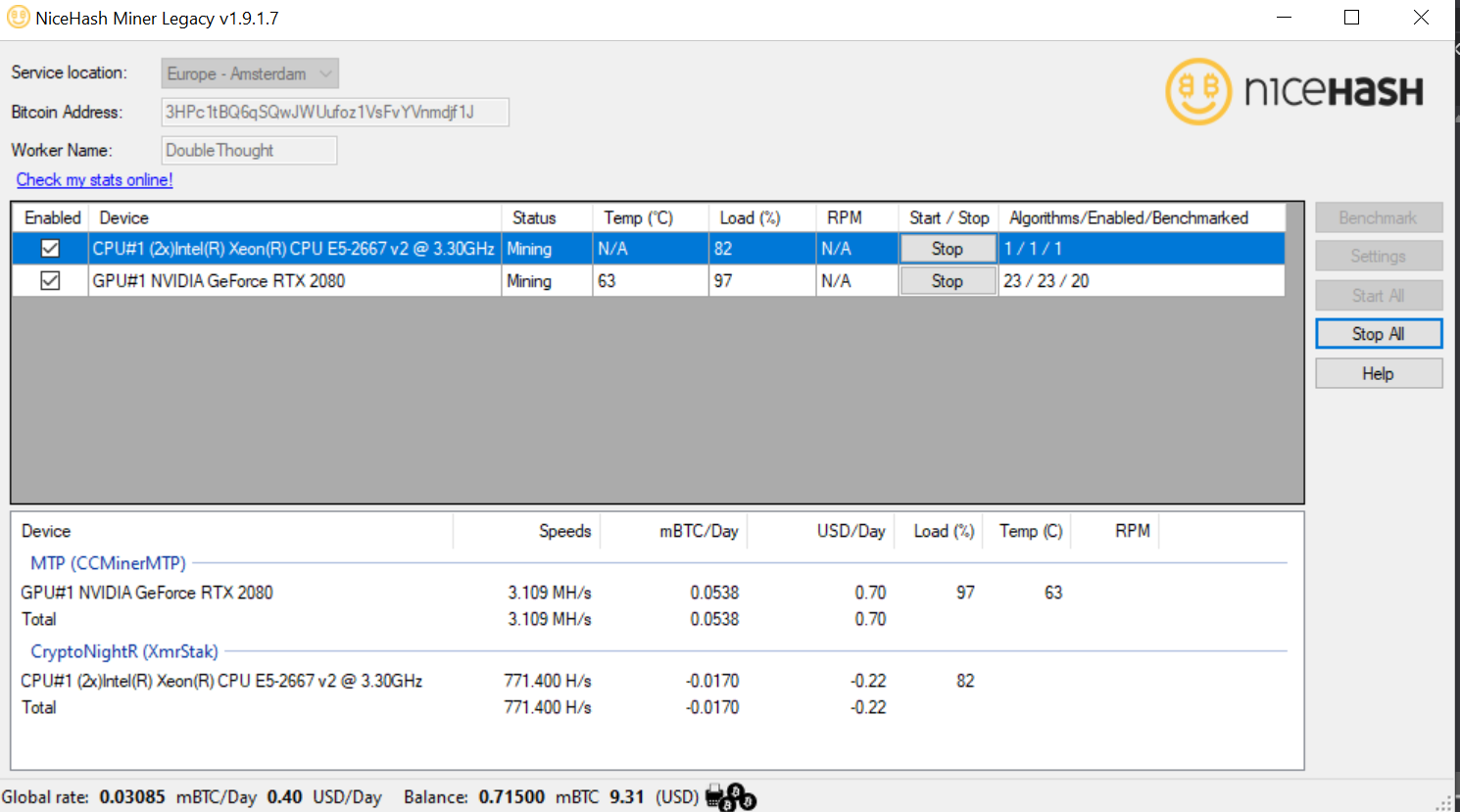
Task: Click the Bitcoin Address input field
Action: tap(335, 112)
